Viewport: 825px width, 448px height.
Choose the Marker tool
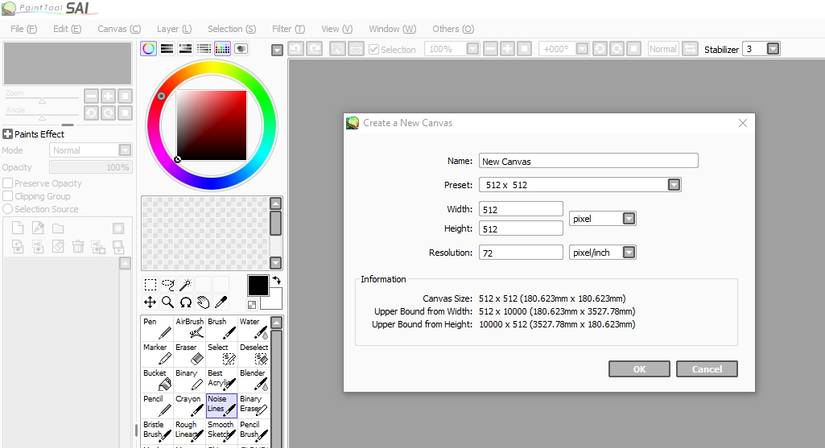tap(157, 354)
